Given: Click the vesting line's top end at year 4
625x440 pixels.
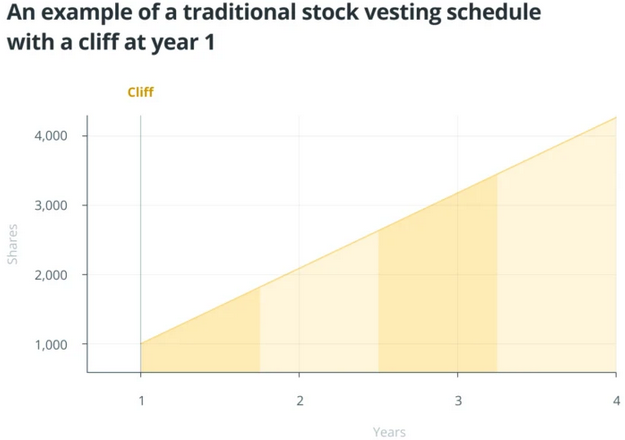Looking at the screenshot, I should point(615,118).
